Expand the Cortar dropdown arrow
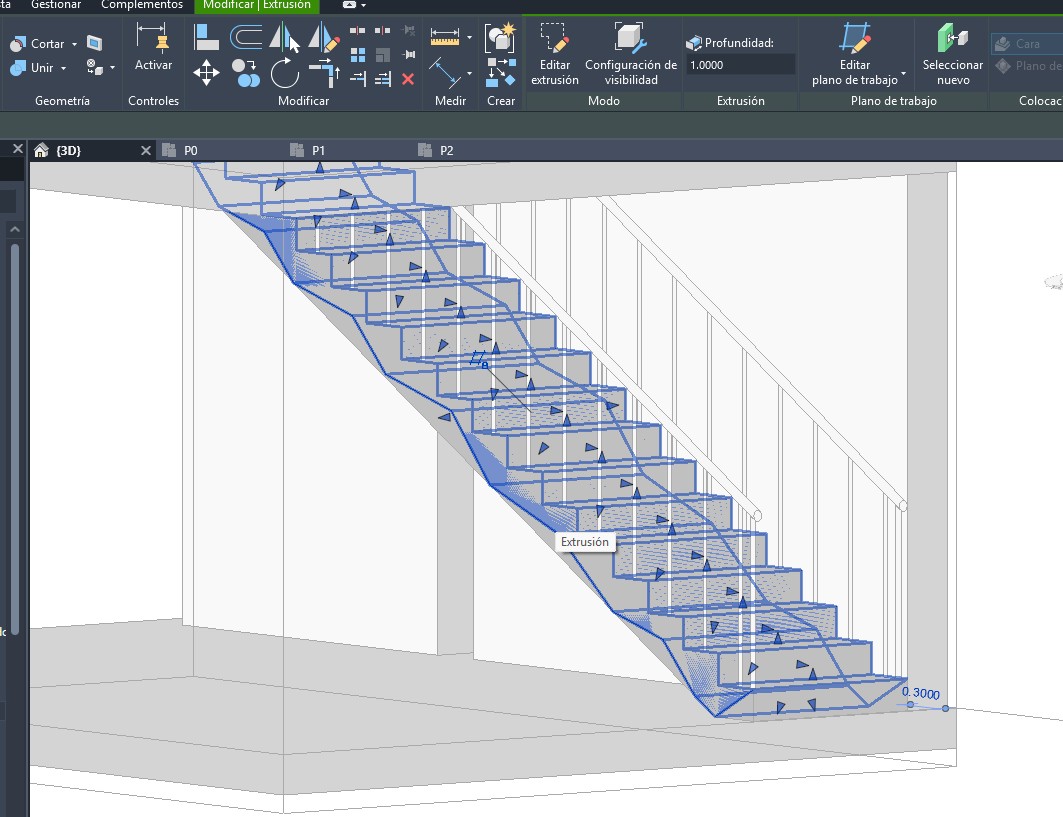 click(74, 44)
